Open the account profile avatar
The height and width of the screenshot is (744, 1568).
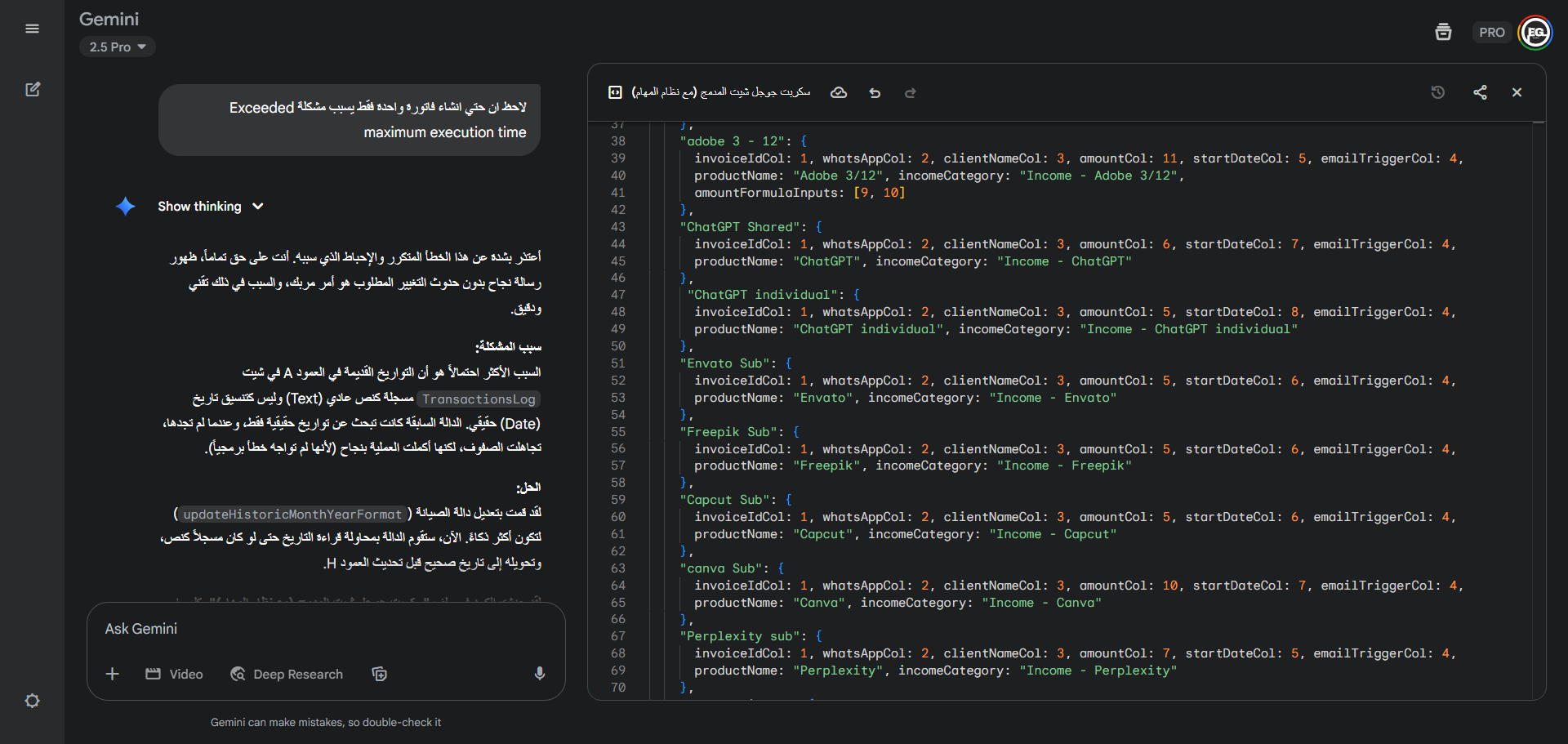[x=1535, y=33]
